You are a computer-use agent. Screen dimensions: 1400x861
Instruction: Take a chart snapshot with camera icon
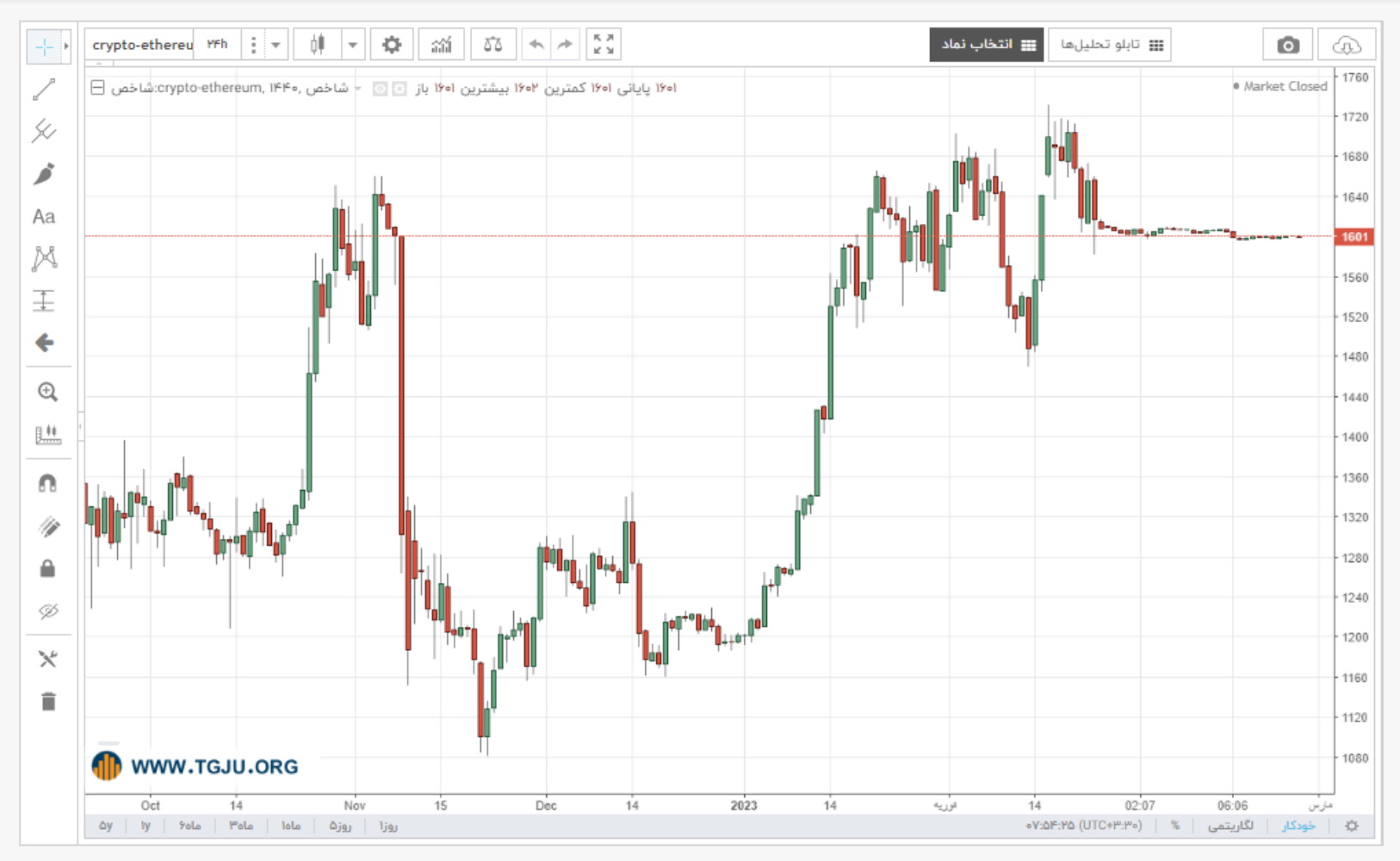[1288, 46]
